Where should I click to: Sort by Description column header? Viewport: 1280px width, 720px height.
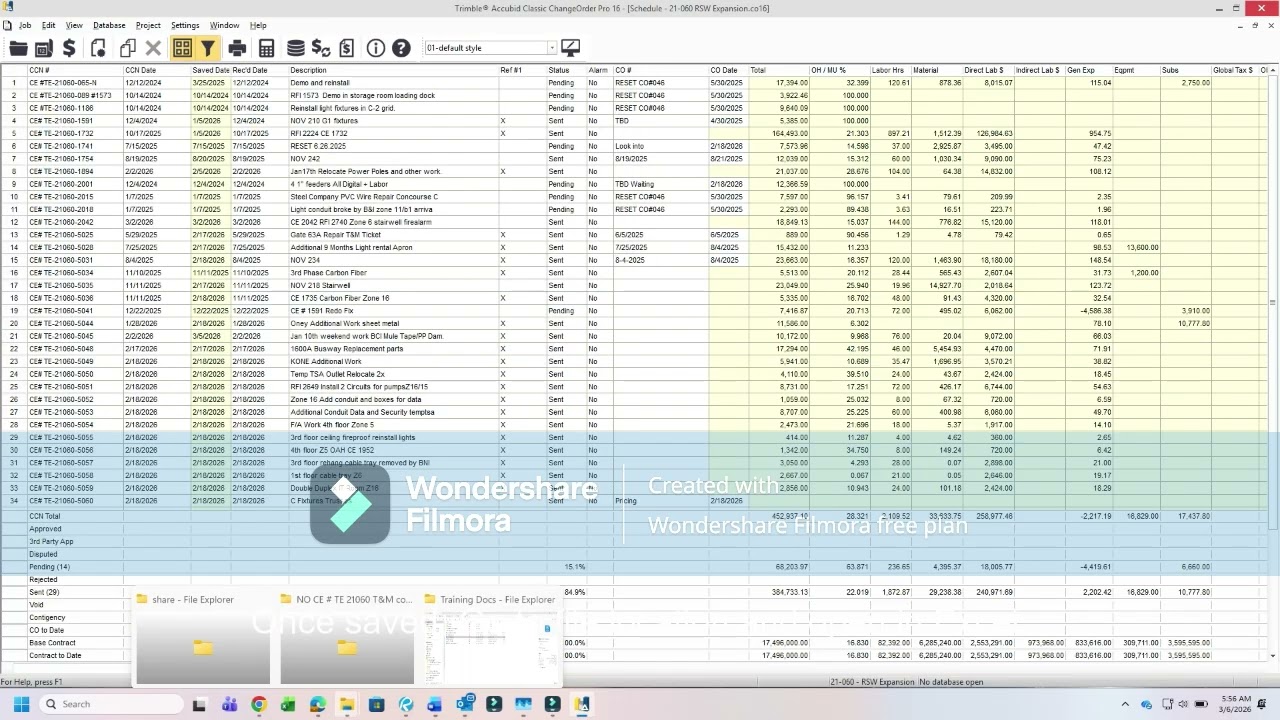click(393, 70)
